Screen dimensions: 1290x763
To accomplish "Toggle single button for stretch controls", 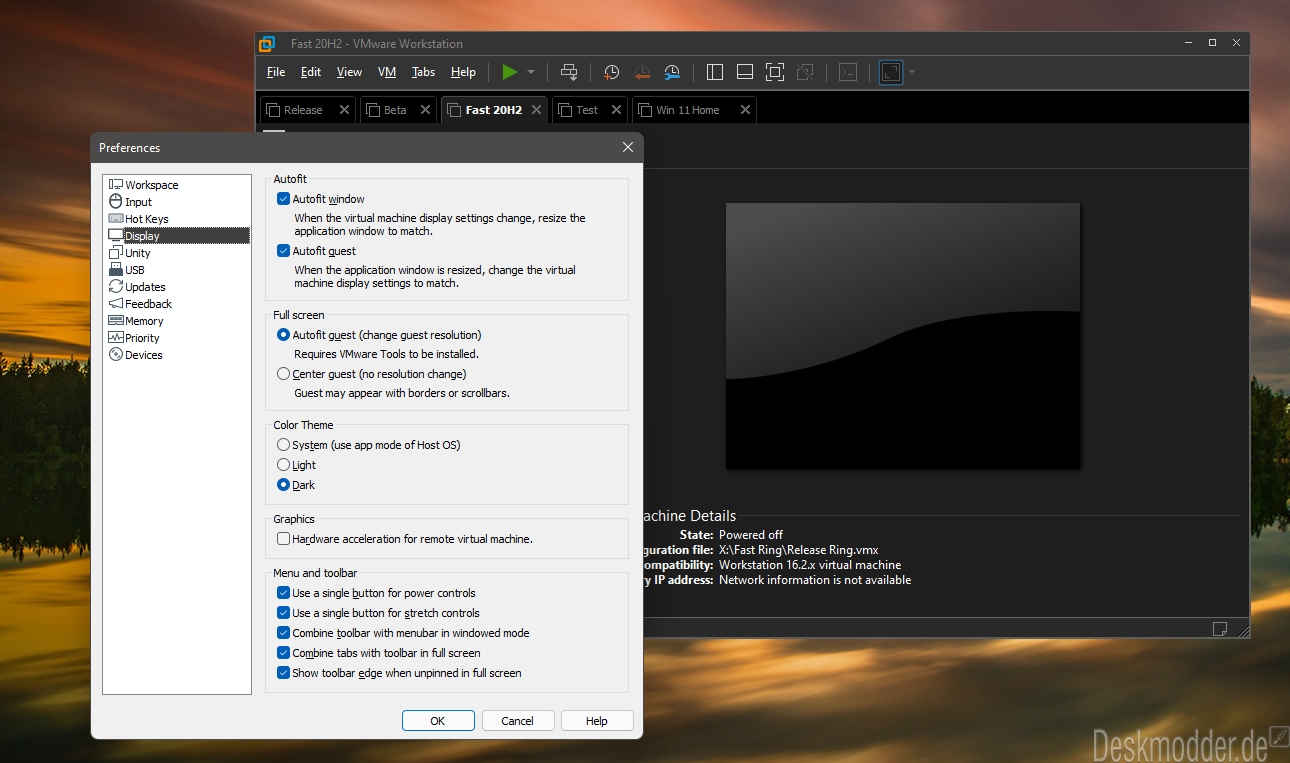I will pyautogui.click(x=284, y=613).
